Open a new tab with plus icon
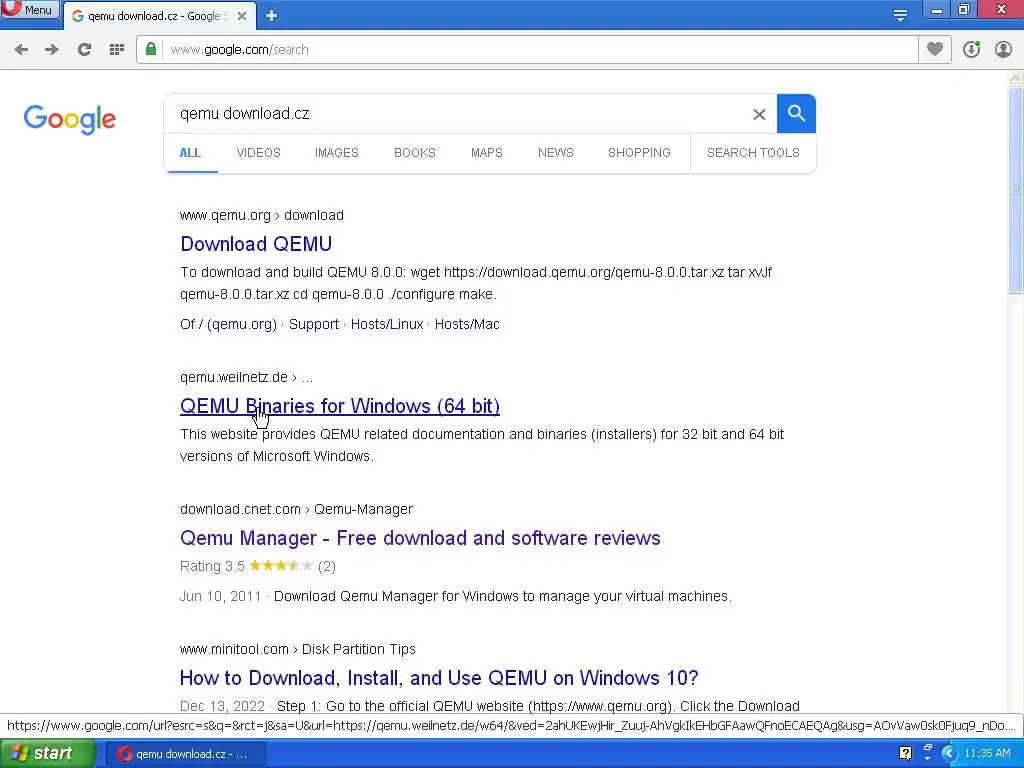 pos(272,16)
